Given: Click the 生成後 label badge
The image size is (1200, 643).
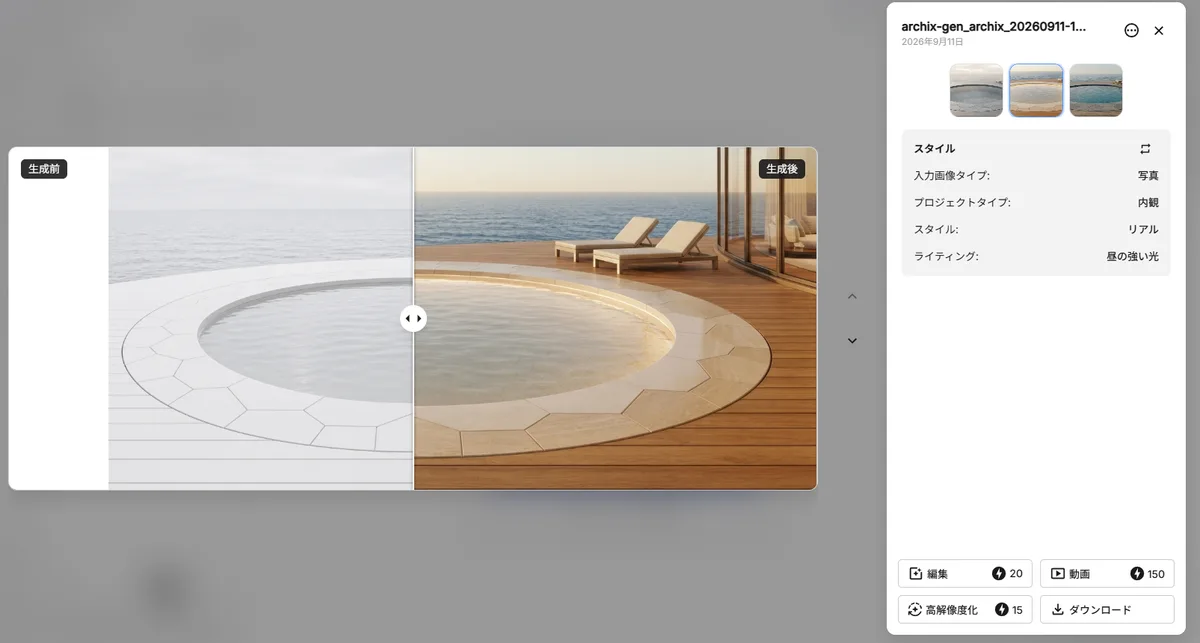Looking at the screenshot, I should pyautogui.click(x=782, y=169).
